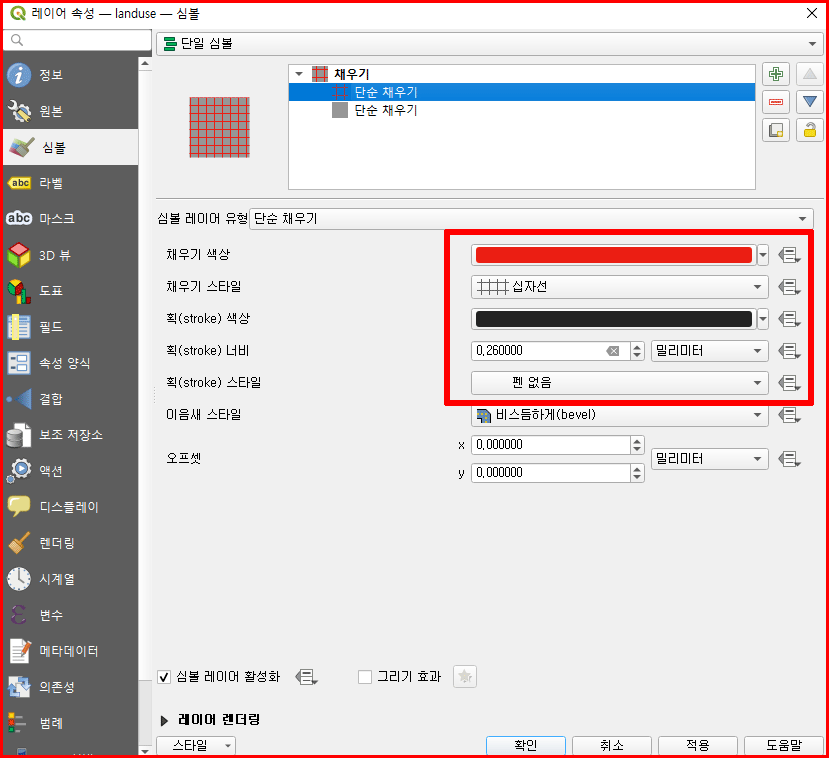Open the 획 스타일 펜 없음 dropdown
Image resolution: width=829 pixels, height=758 pixels.
click(620, 383)
